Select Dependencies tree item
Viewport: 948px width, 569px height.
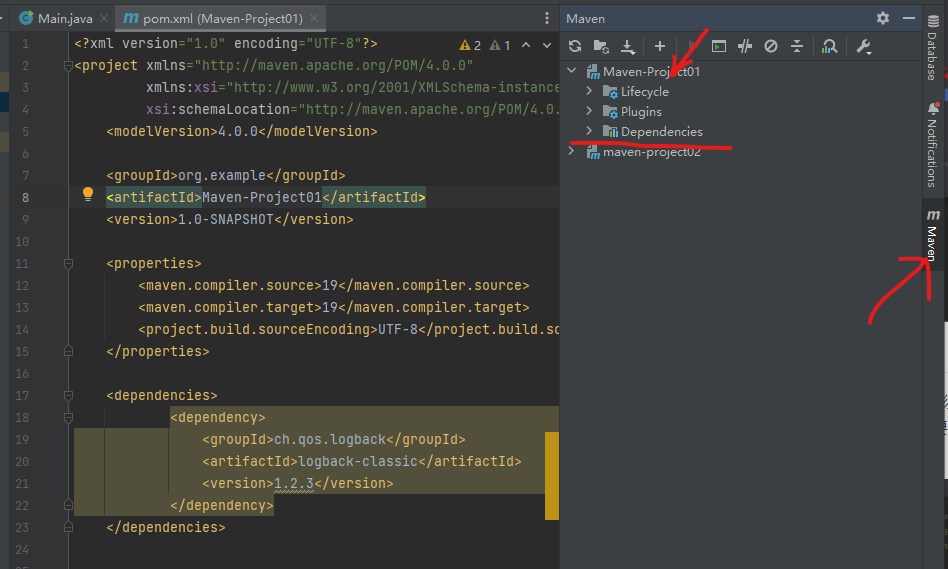661,131
